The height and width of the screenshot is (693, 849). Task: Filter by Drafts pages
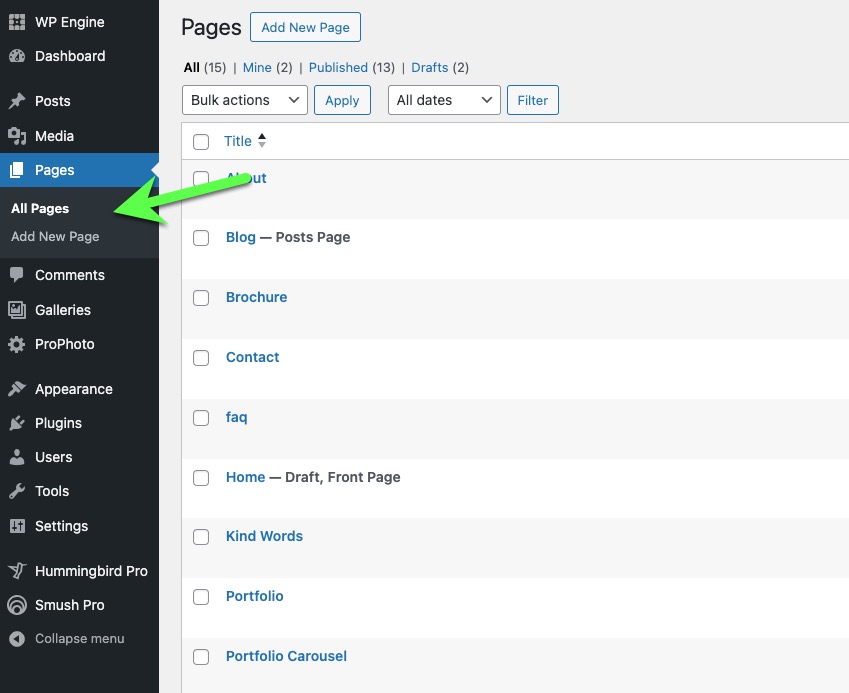(x=430, y=67)
